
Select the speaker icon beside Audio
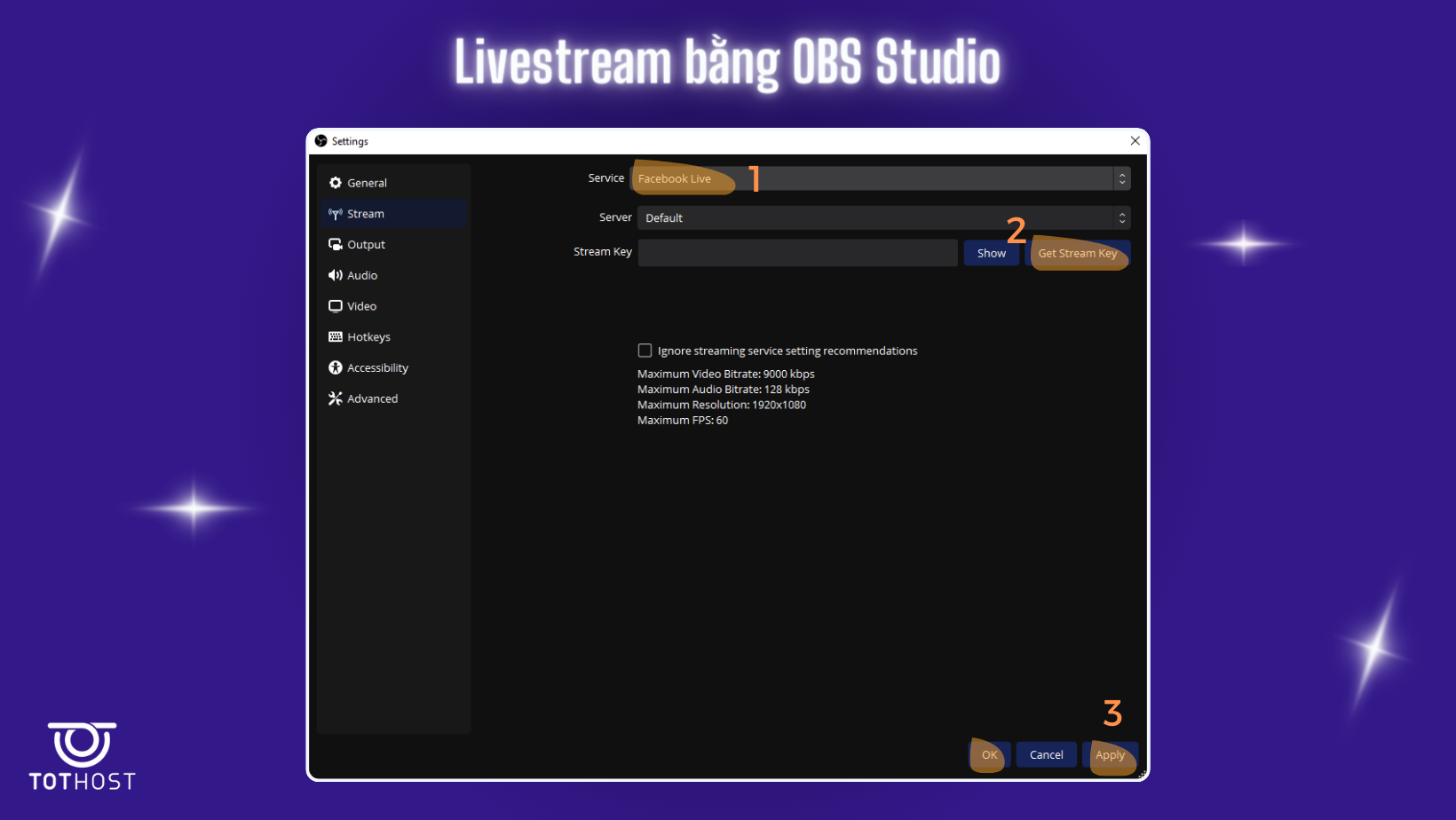[336, 274]
